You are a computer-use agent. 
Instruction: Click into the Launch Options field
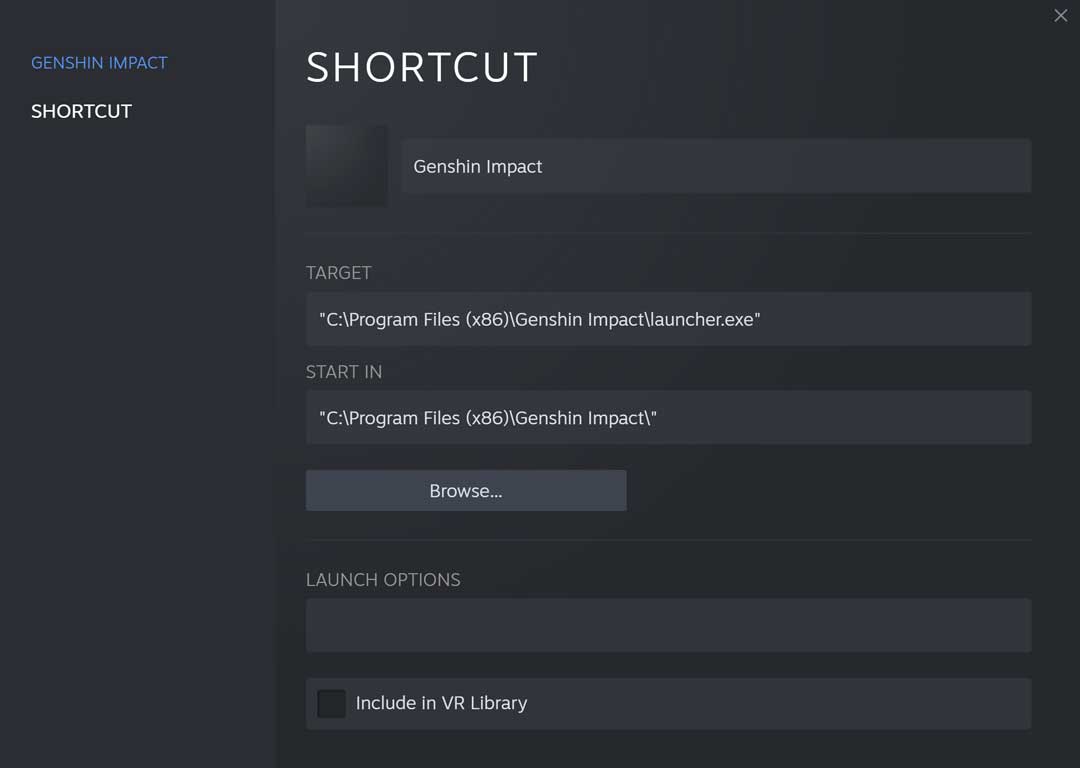(x=668, y=625)
